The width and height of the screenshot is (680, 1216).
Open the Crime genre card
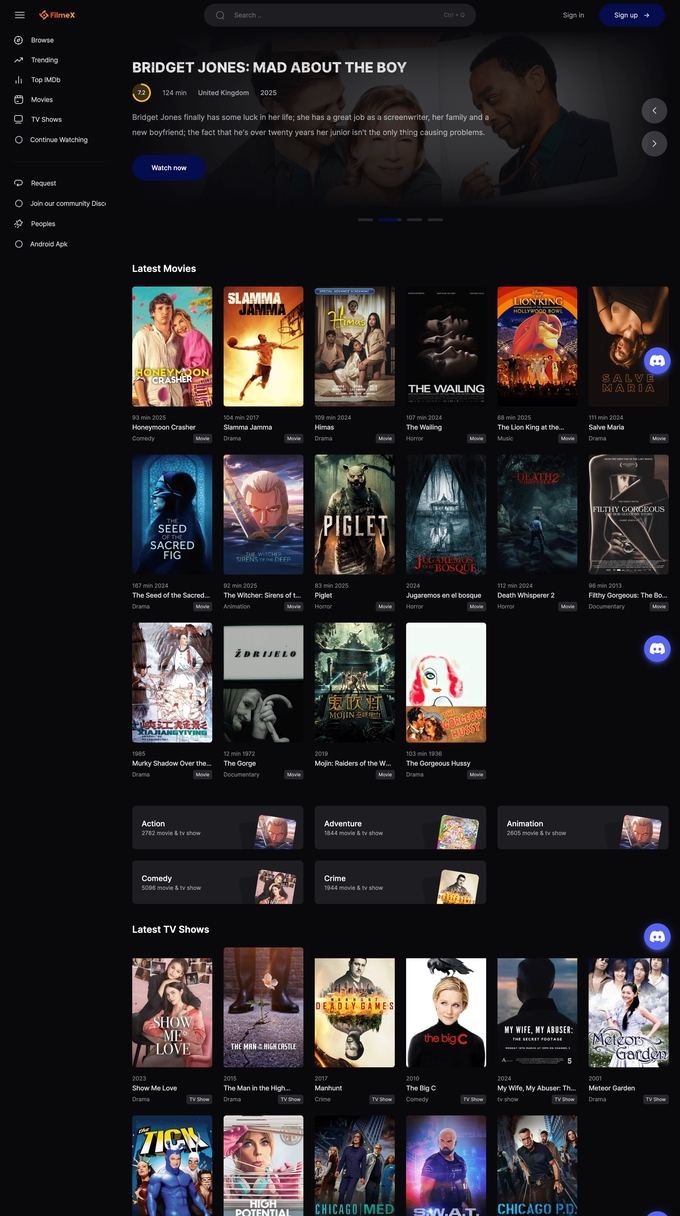point(400,882)
